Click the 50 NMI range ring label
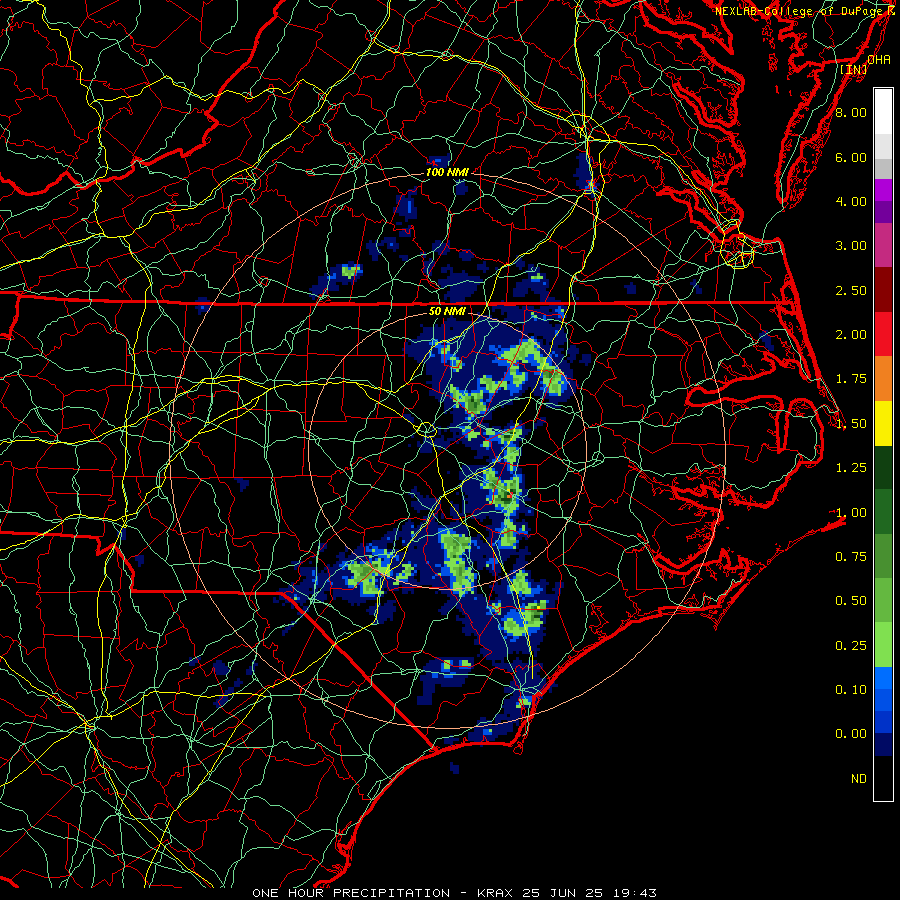The height and width of the screenshot is (900, 900). pyautogui.click(x=447, y=312)
